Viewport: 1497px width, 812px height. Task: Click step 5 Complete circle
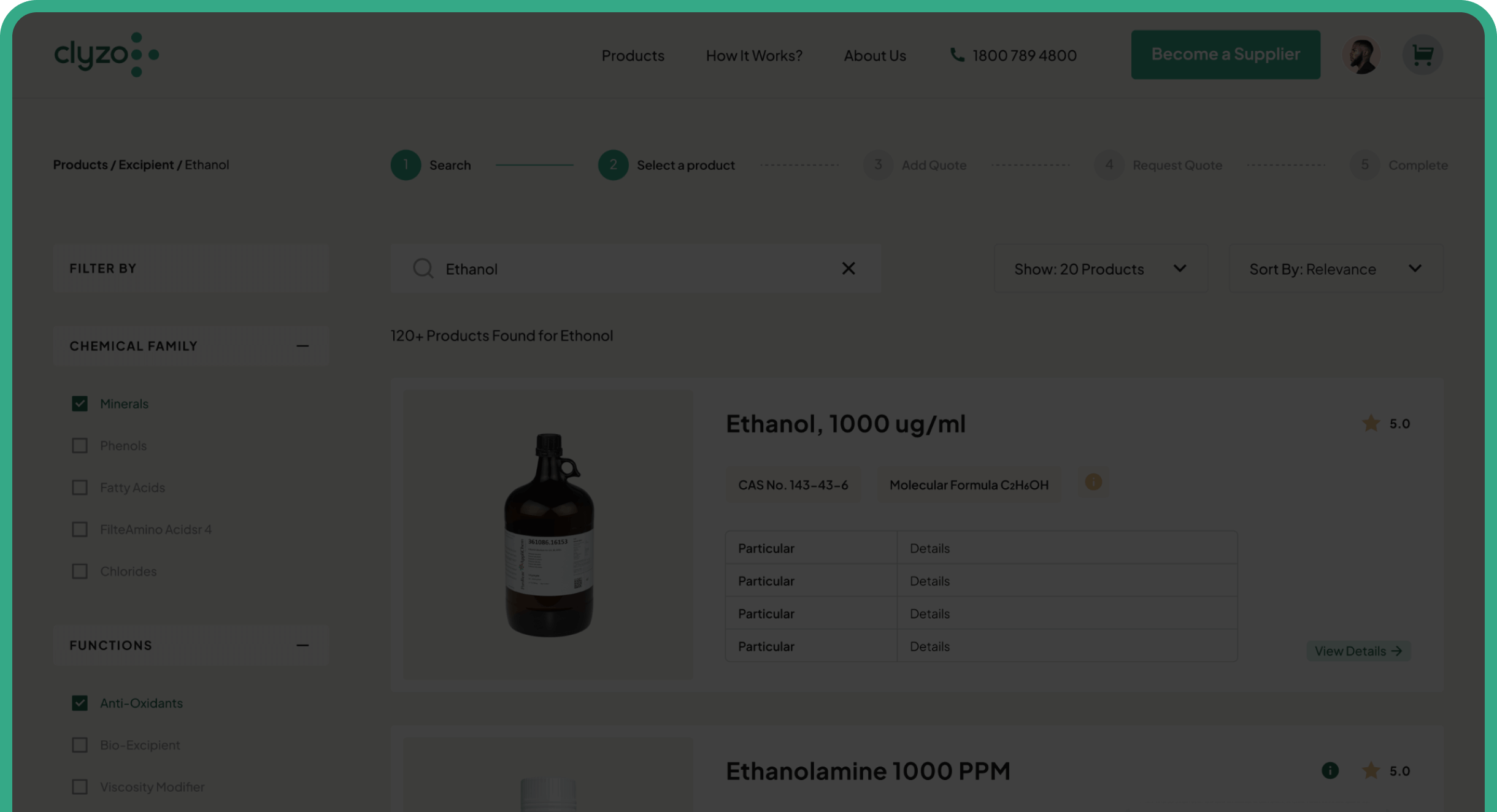pos(1364,165)
